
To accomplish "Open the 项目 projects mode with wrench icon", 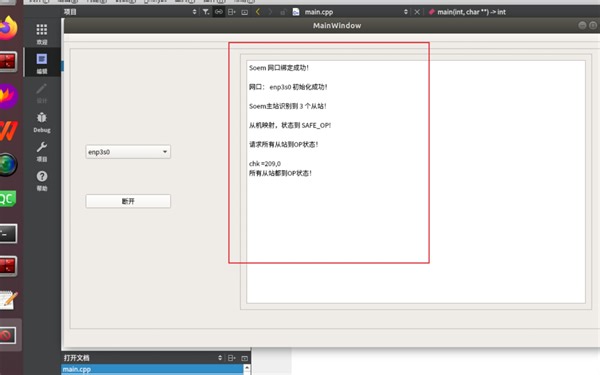I will point(42,152).
